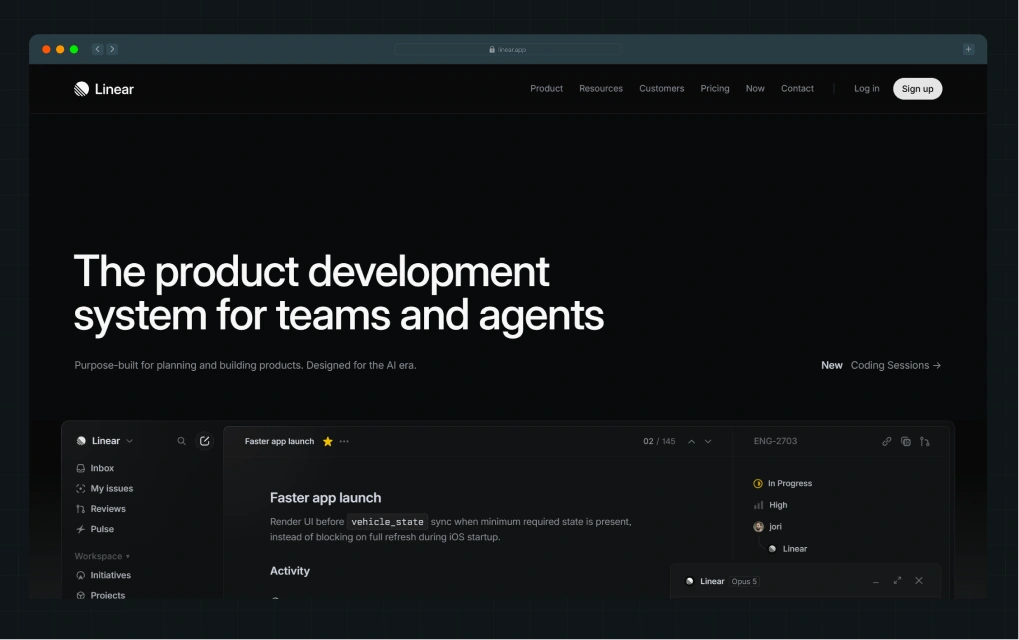Go to next issue with down chevron
1019x640 pixels.
(x=708, y=441)
